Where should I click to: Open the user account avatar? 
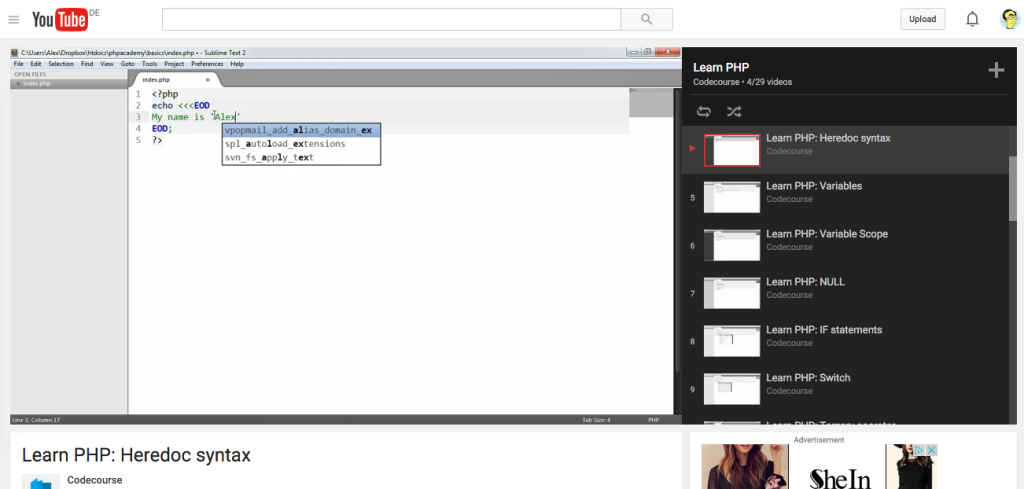1010,19
